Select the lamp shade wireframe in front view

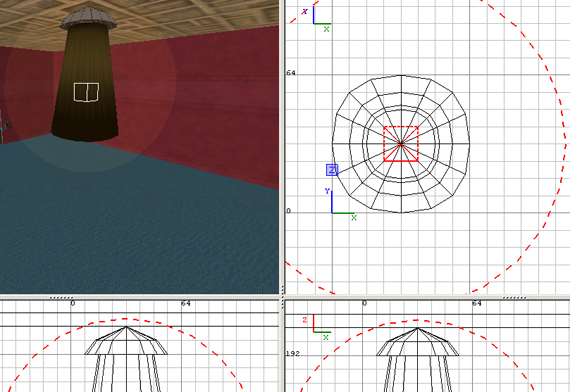[x=126, y=340]
